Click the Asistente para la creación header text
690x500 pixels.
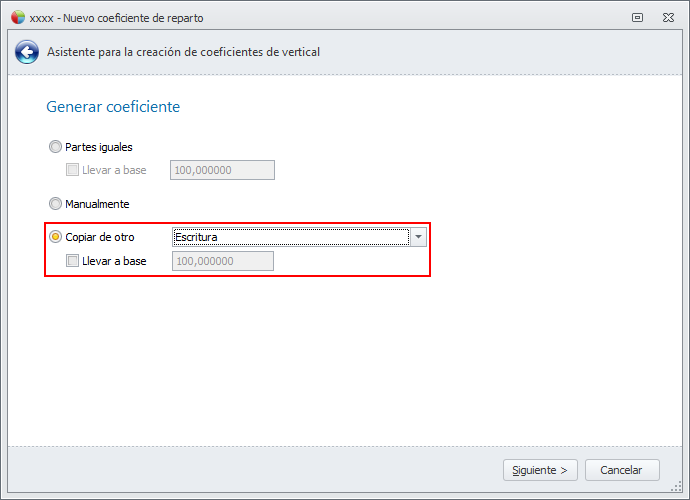click(x=184, y=52)
